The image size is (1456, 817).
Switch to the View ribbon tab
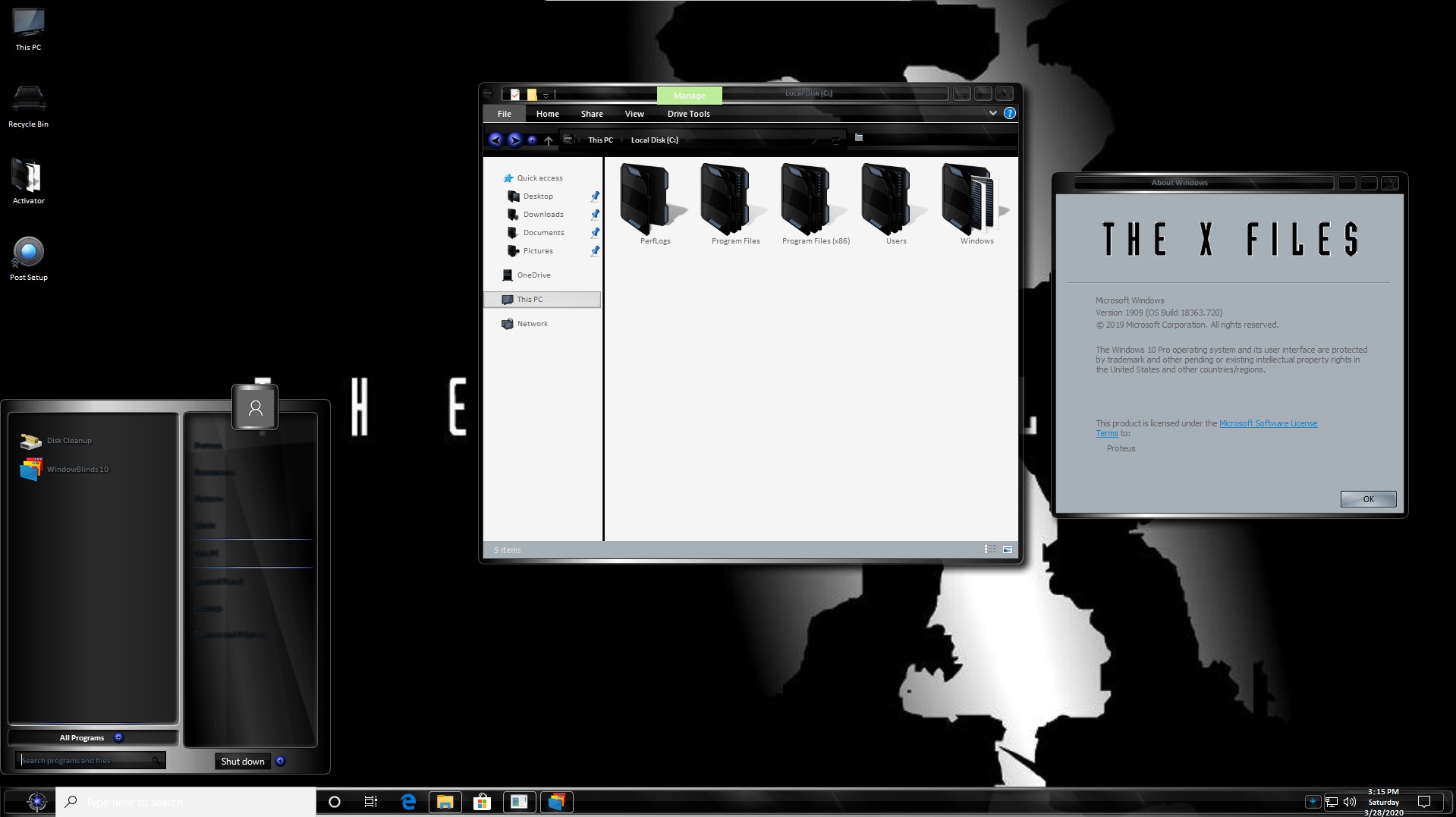[634, 114]
